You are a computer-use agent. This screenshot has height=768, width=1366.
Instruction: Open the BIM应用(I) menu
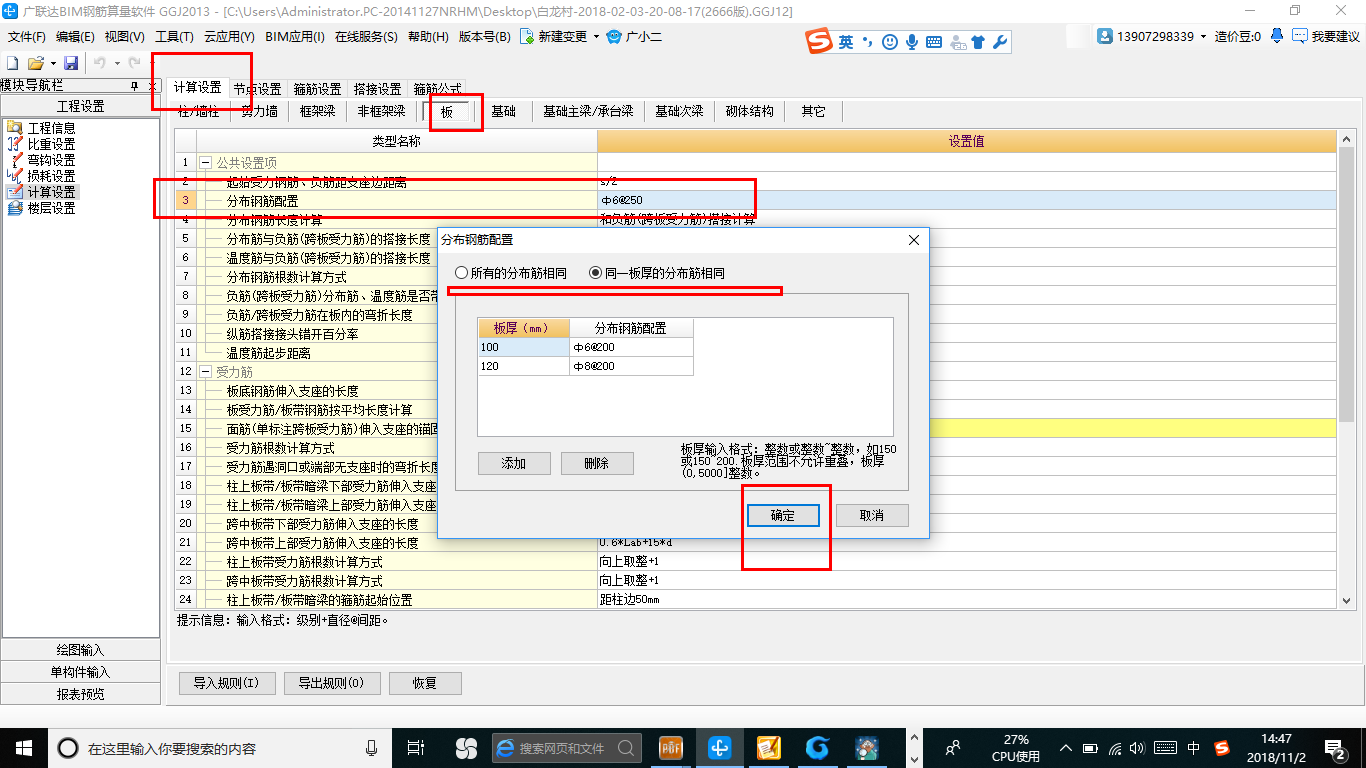click(295, 37)
